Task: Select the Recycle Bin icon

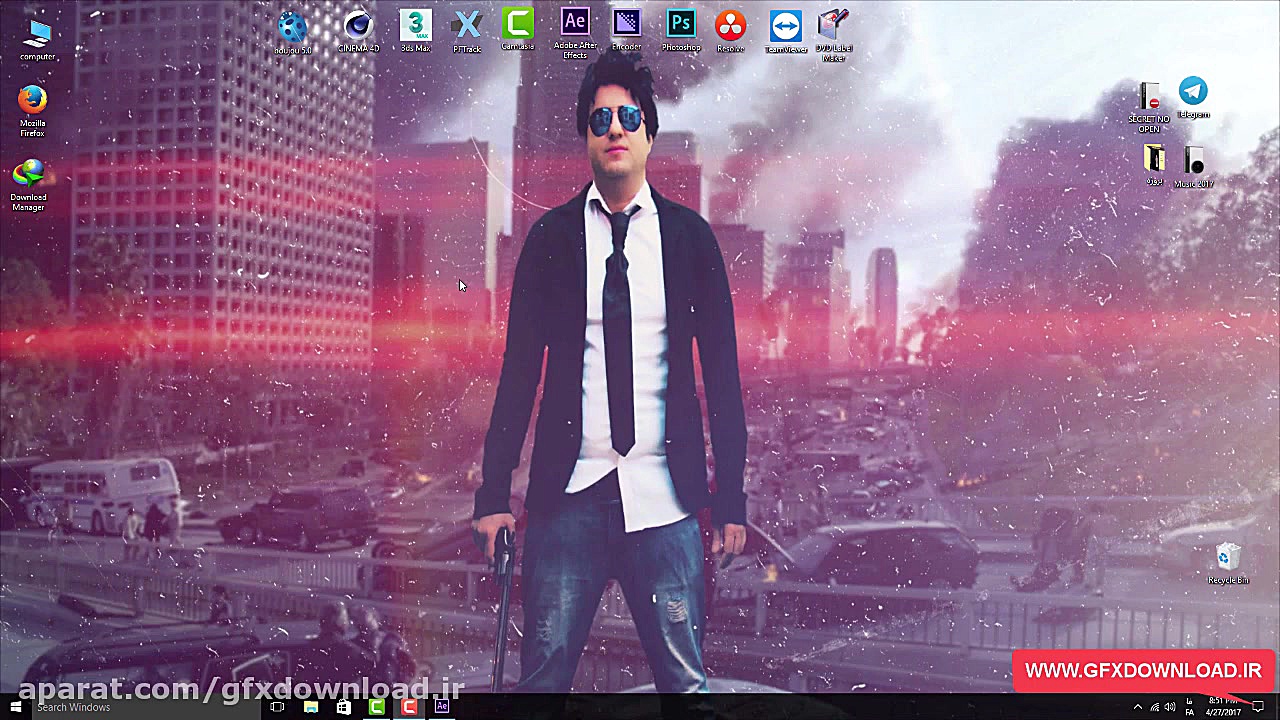Action: (x=1228, y=557)
